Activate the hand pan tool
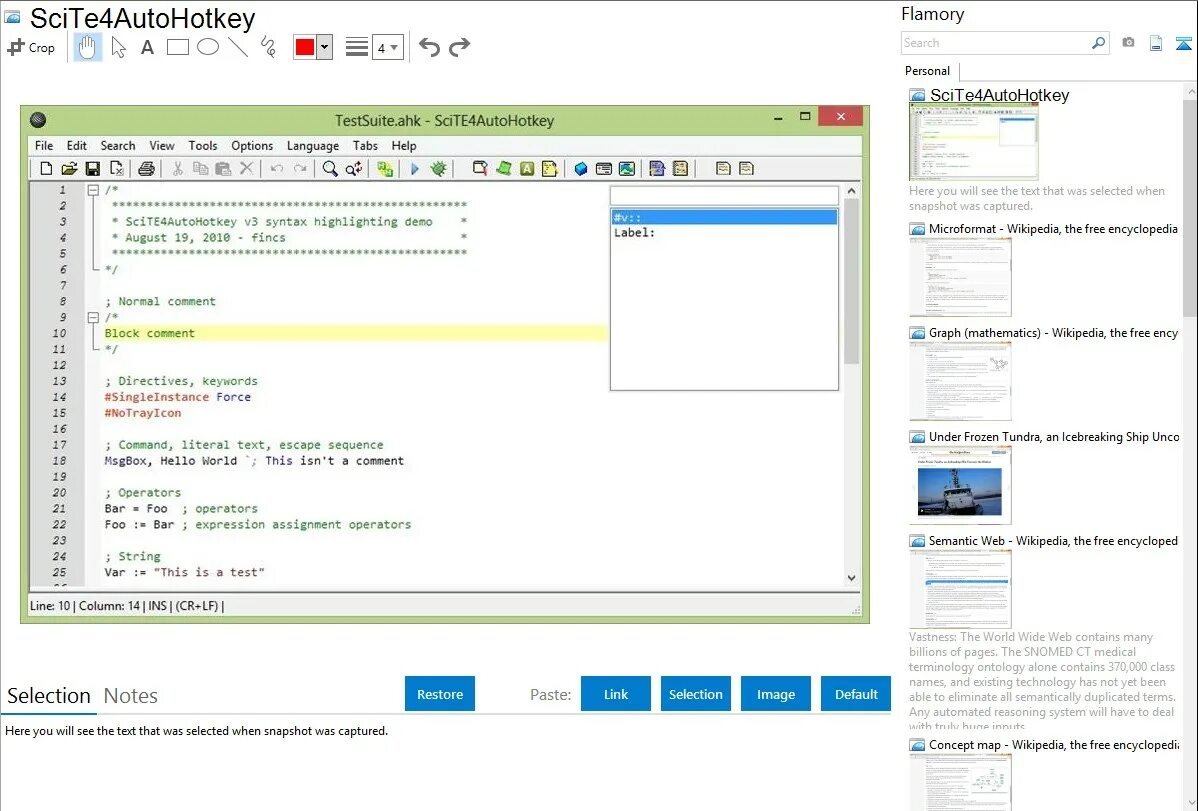The image size is (1198, 811). coord(87,47)
